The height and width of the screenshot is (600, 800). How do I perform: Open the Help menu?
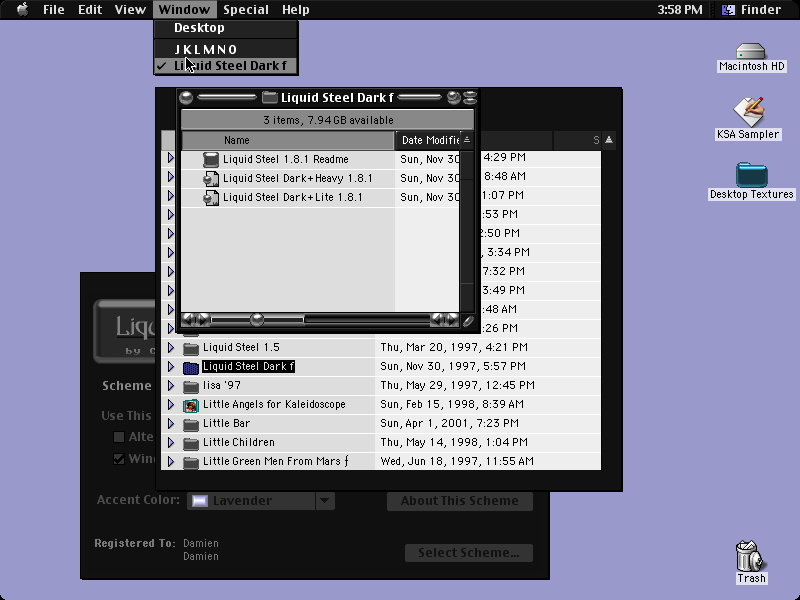tap(295, 10)
